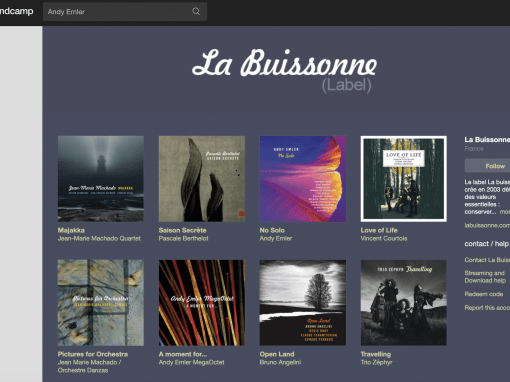
Task: Open labuissonne.com website link
Action: click(x=487, y=225)
